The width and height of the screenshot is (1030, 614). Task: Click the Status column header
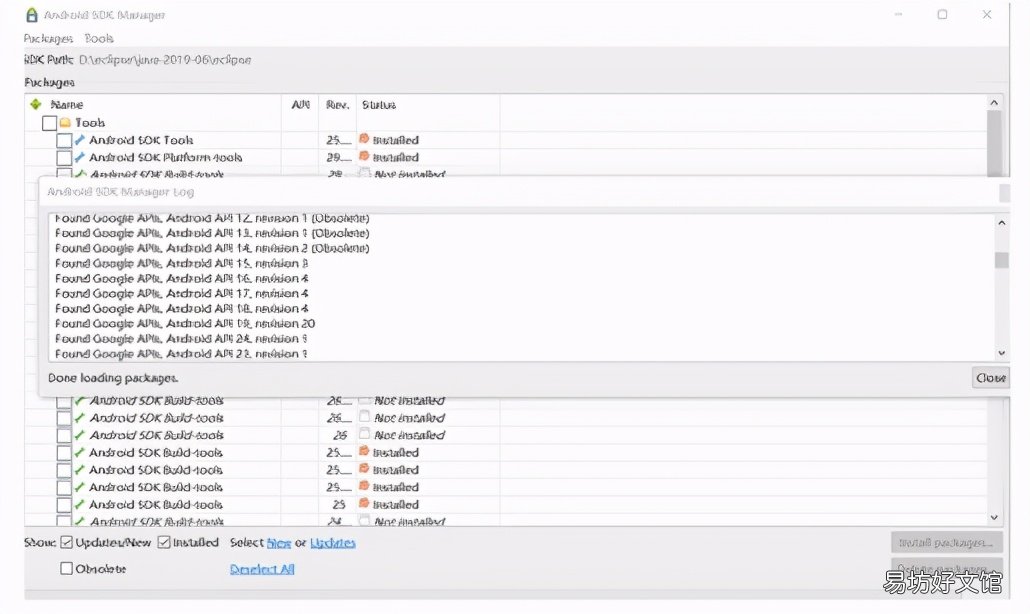(379, 104)
